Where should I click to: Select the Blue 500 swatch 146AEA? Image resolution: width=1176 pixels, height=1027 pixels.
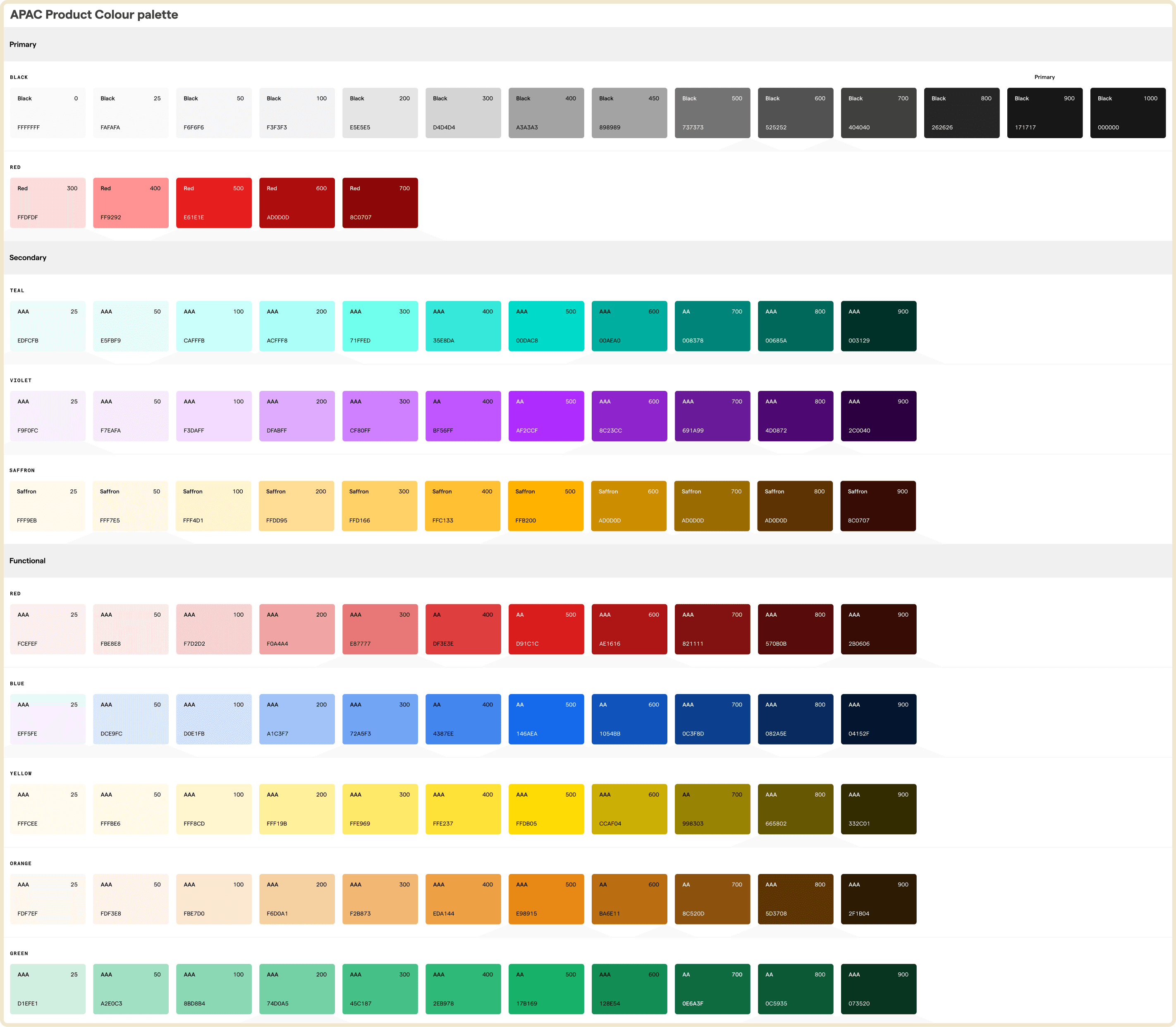[x=546, y=719]
